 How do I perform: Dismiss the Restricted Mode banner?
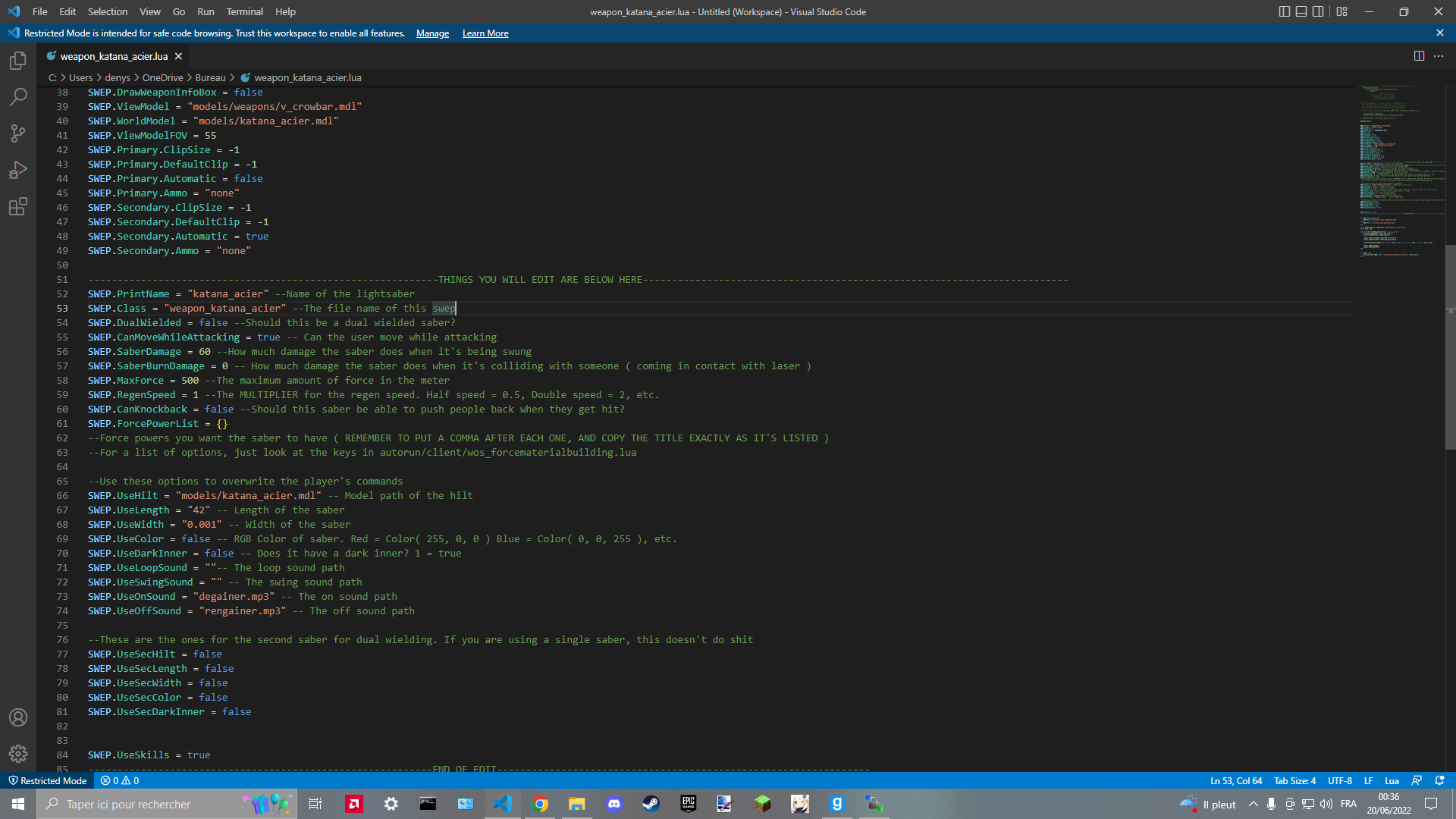point(1440,33)
